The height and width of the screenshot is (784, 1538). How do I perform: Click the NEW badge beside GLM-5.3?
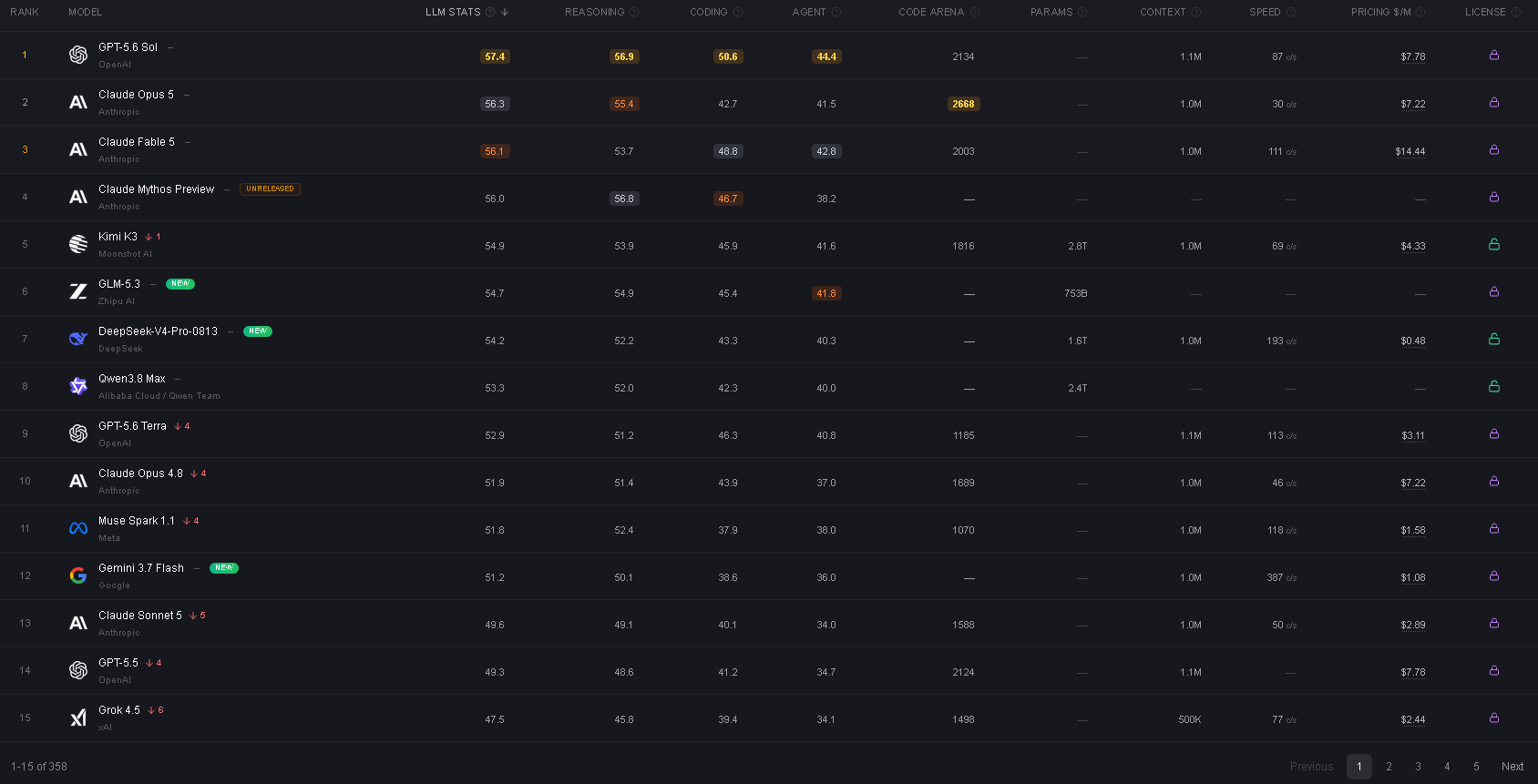pyautogui.click(x=180, y=284)
